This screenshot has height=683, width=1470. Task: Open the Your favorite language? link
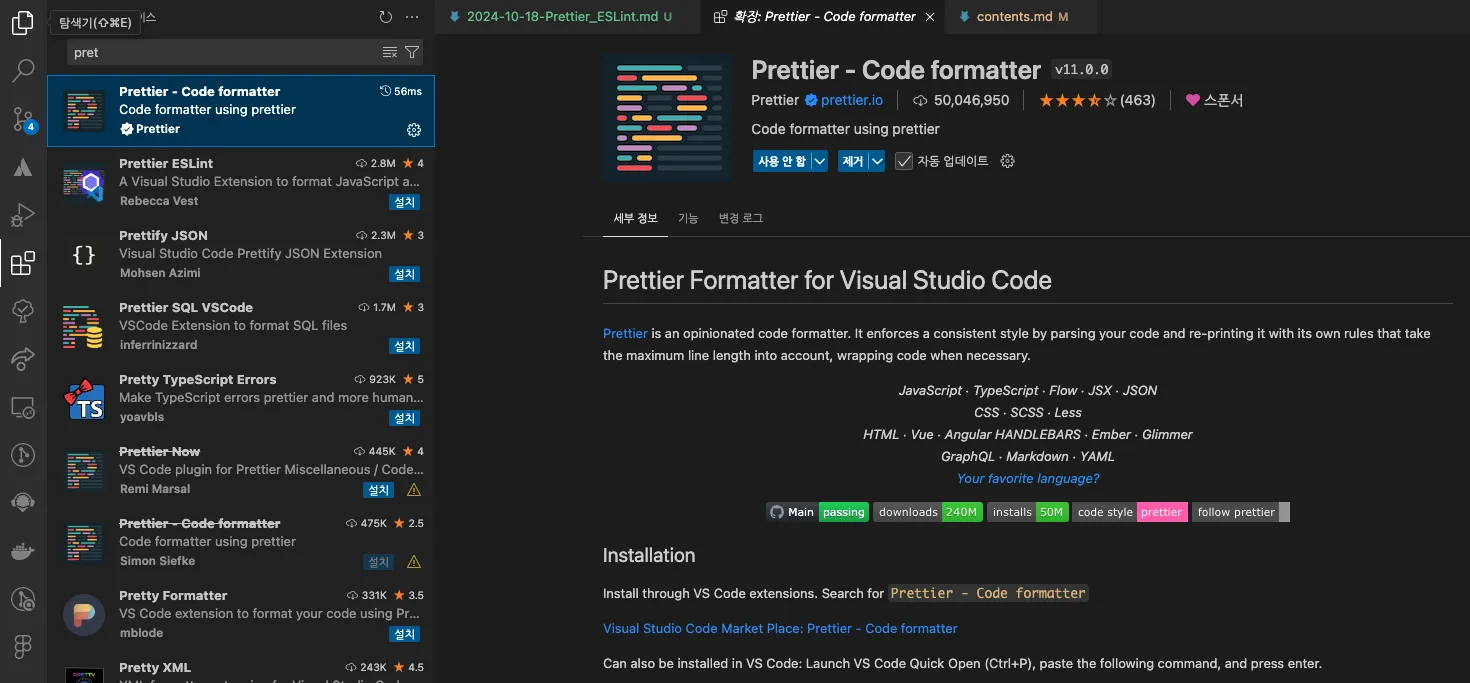(1028, 478)
